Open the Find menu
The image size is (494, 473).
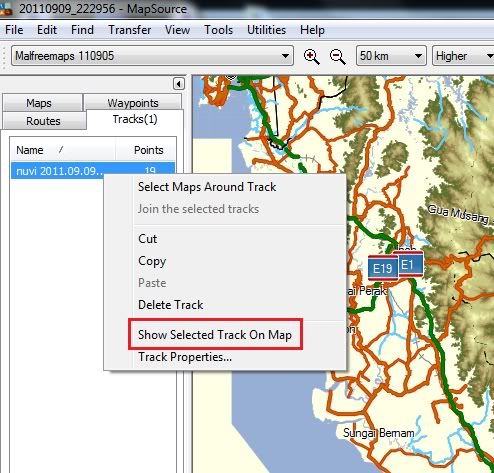[82, 30]
